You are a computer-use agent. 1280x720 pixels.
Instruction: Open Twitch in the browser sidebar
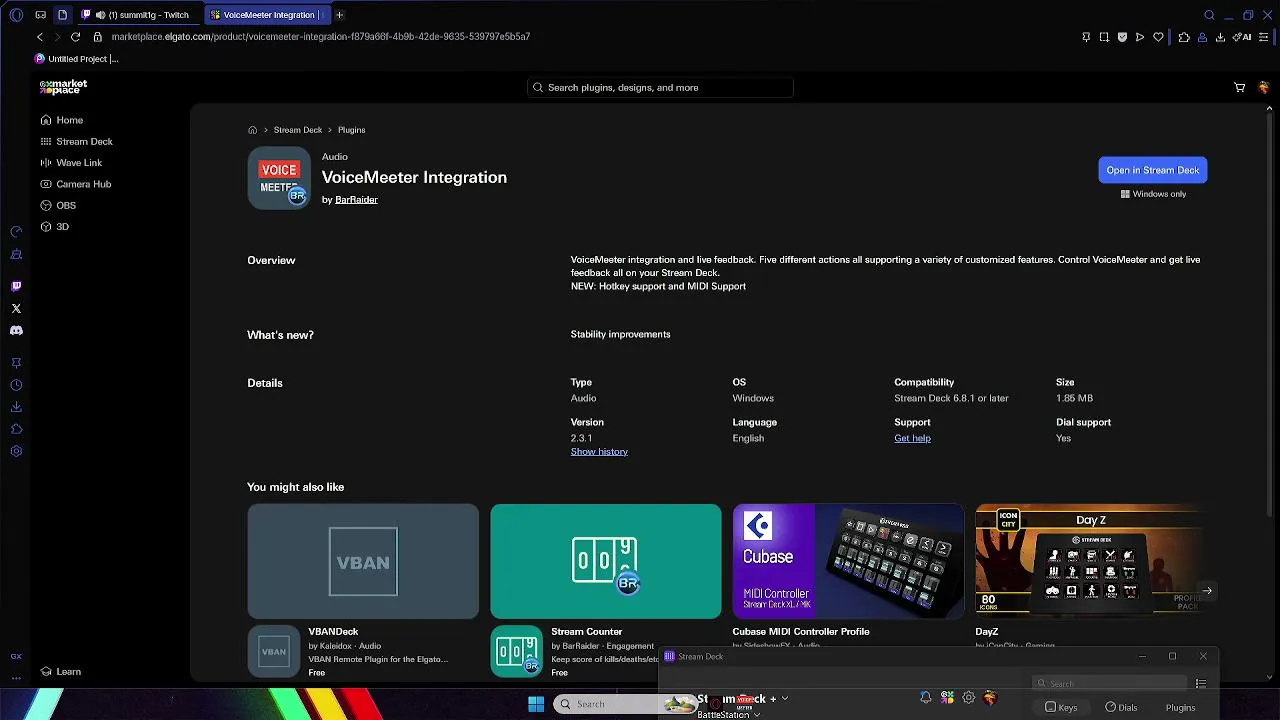pos(16,287)
